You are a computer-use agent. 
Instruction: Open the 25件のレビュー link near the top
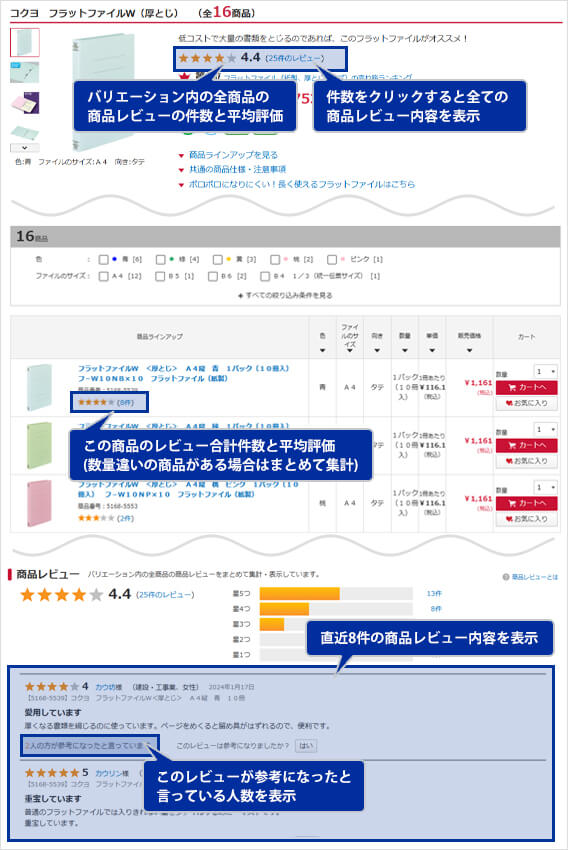tap(295, 58)
